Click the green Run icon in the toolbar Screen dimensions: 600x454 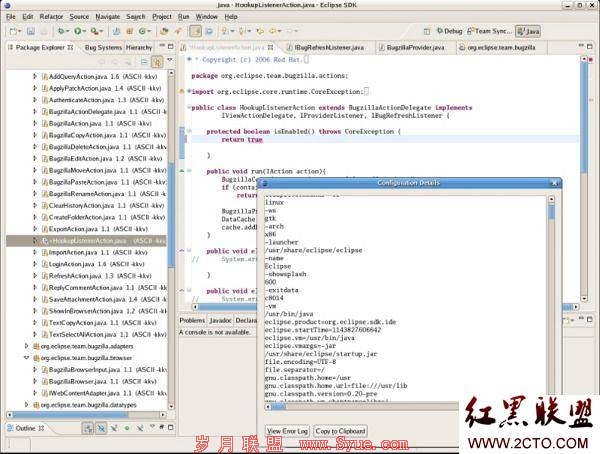point(77,31)
